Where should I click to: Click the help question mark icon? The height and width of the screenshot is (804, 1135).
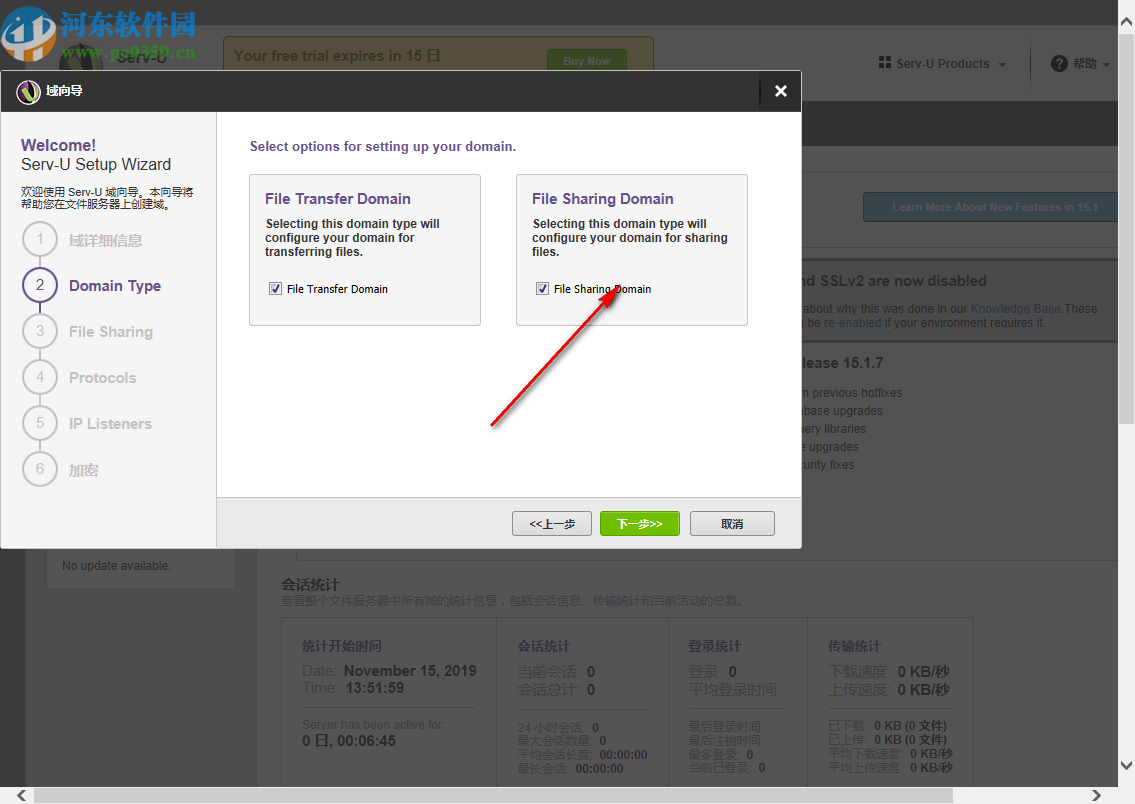point(1059,64)
